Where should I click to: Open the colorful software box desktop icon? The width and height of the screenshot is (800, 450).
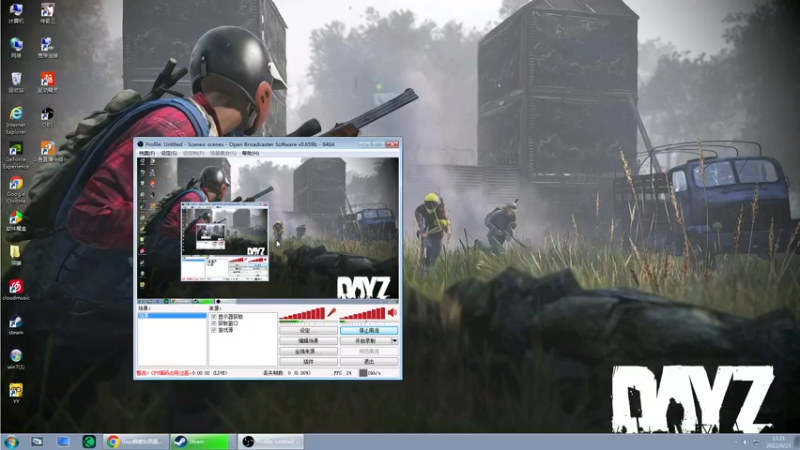tap(16, 221)
